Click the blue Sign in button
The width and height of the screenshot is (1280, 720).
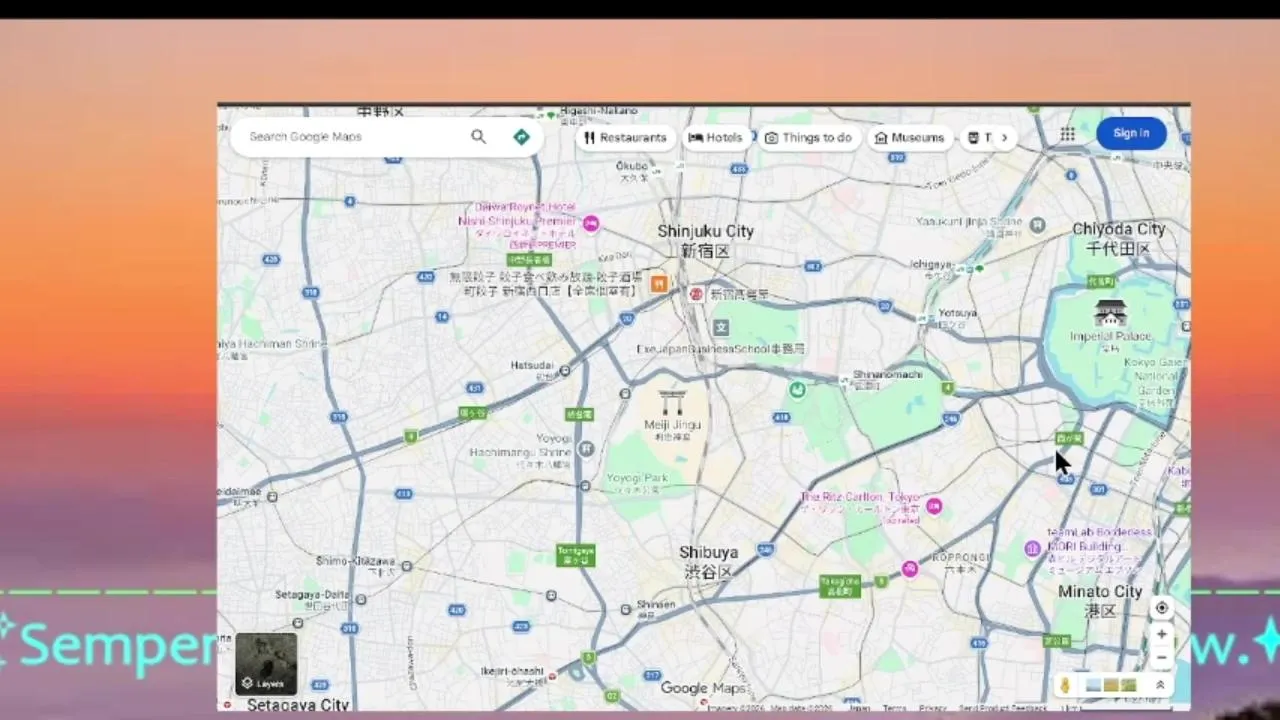pyautogui.click(x=1131, y=133)
